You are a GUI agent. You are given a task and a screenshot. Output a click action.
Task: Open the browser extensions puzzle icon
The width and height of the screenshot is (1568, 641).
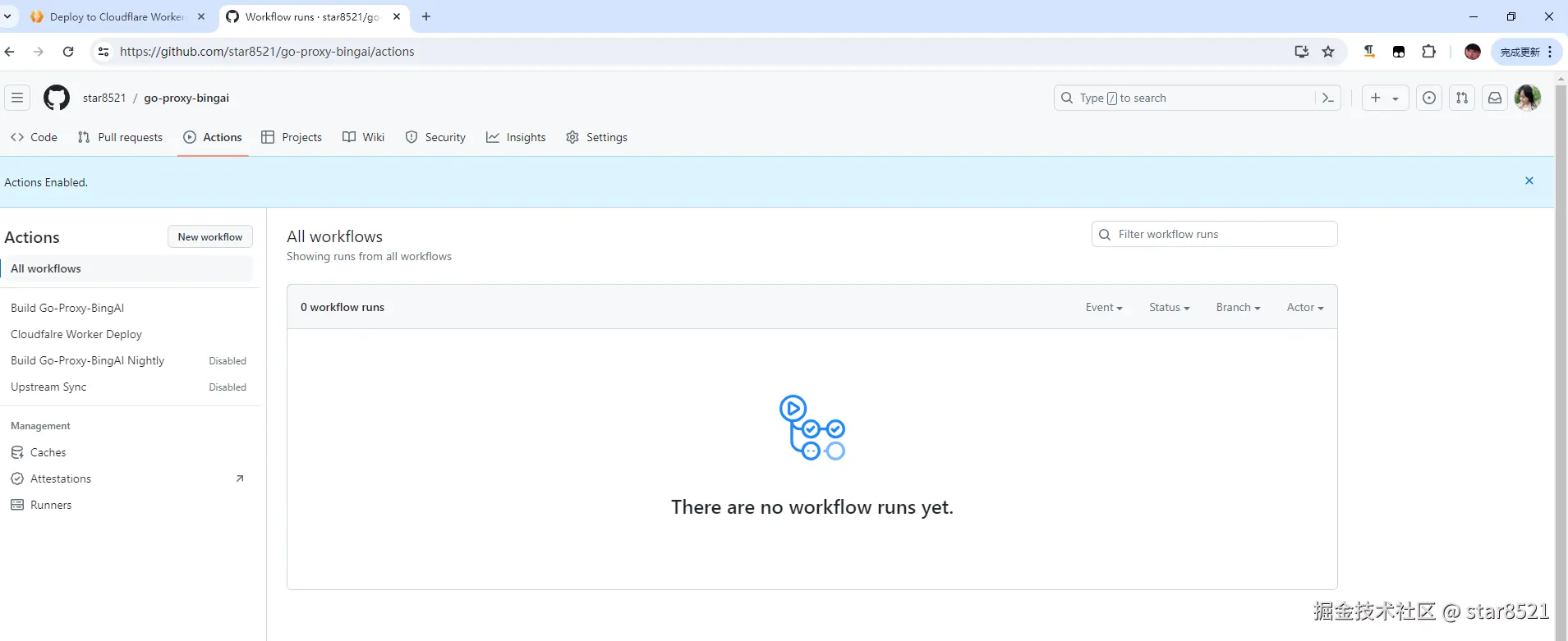click(1428, 52)
